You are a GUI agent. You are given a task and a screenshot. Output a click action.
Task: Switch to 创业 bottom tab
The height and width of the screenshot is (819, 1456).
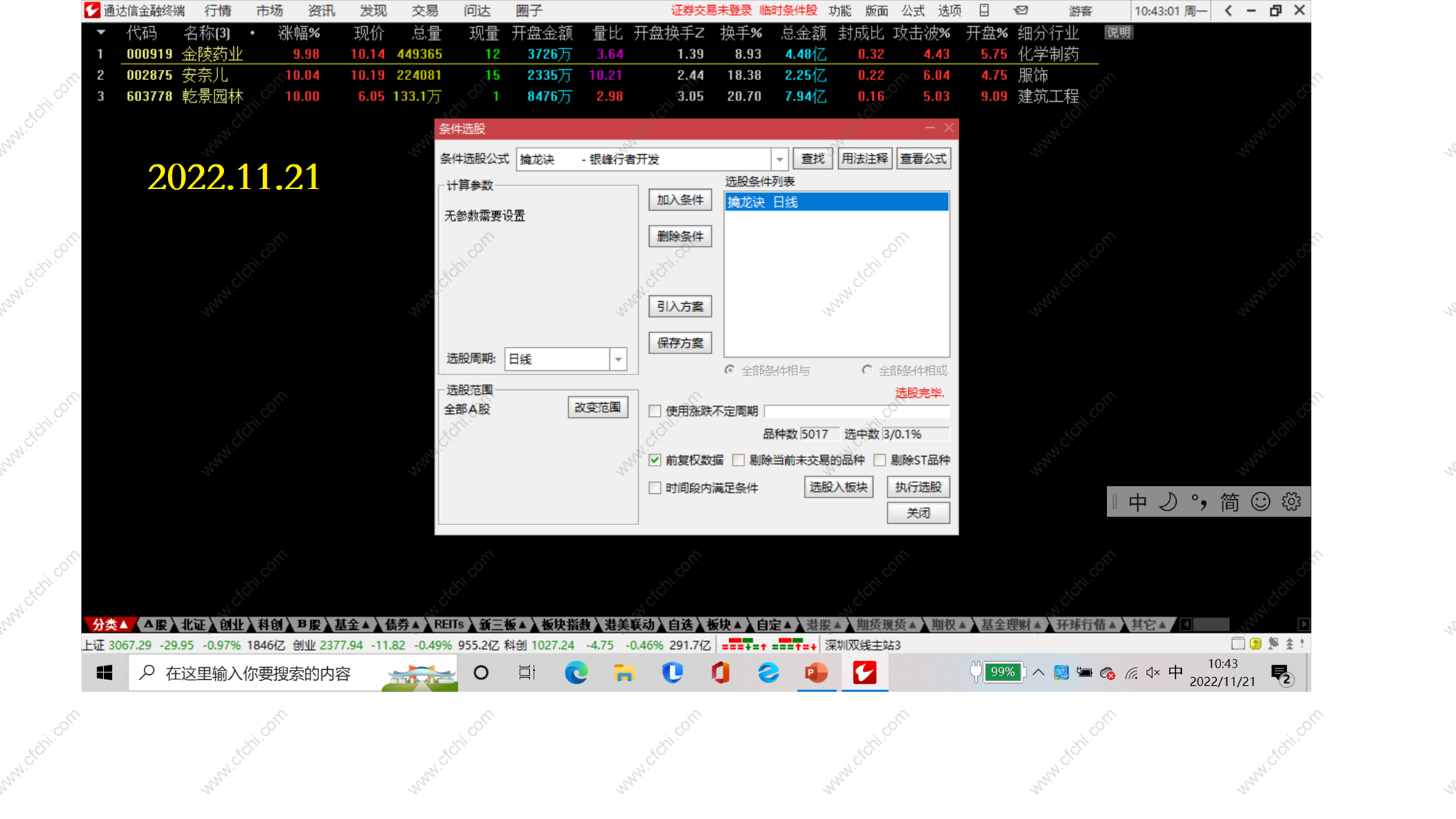[231, 625]
